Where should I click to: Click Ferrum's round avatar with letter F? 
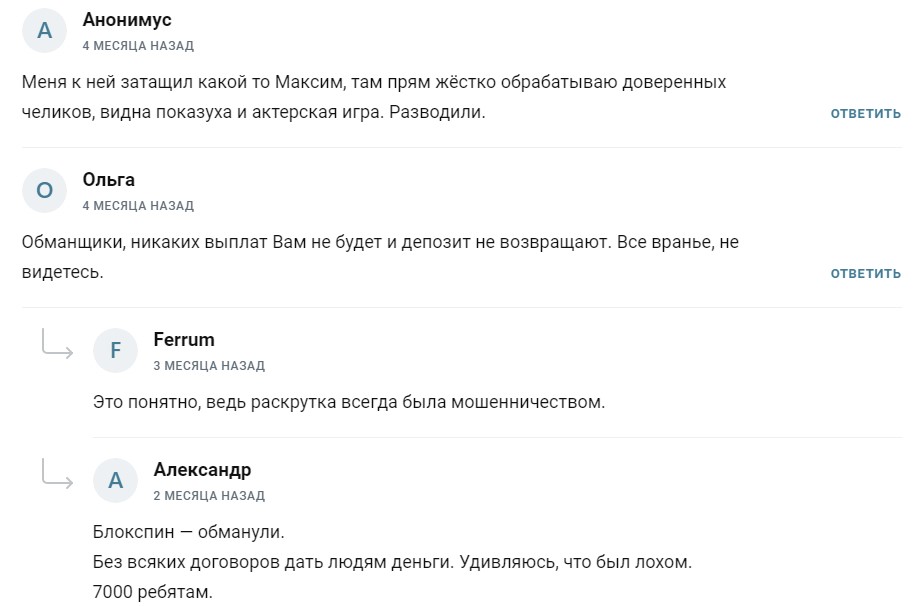click(x=115, y=351)
